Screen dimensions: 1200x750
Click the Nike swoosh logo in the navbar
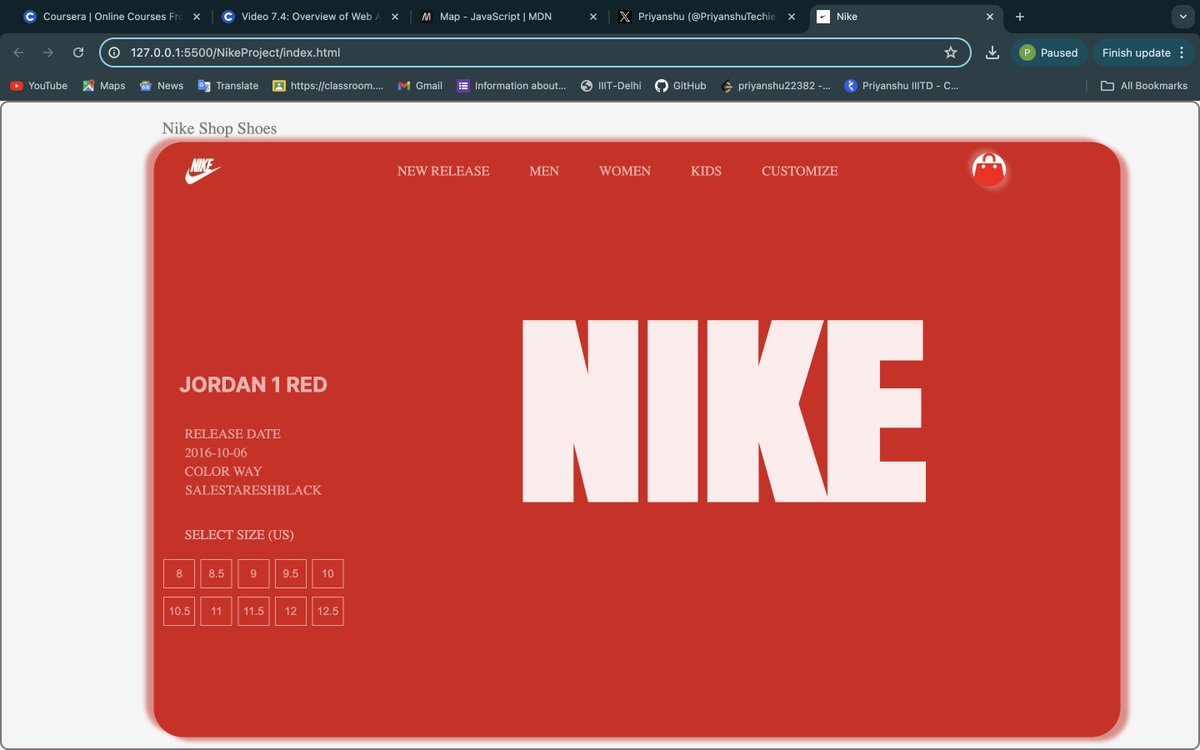coord(203,170)
